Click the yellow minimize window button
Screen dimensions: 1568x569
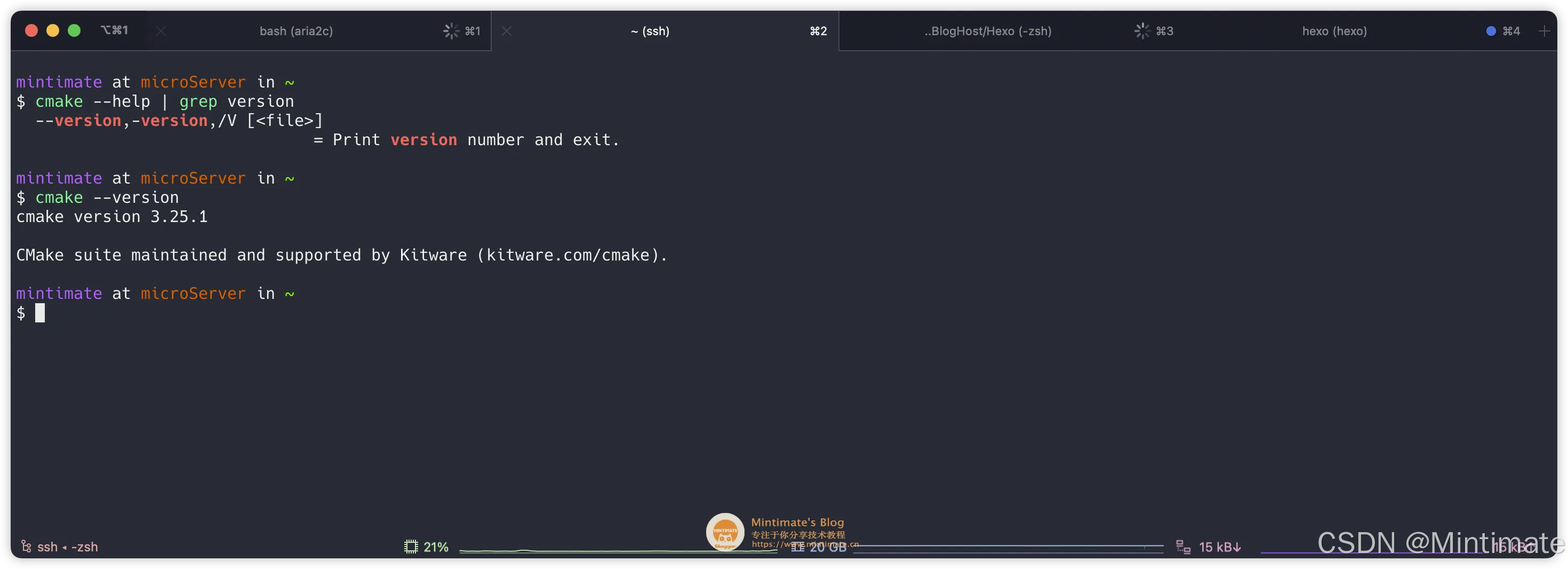53,30
